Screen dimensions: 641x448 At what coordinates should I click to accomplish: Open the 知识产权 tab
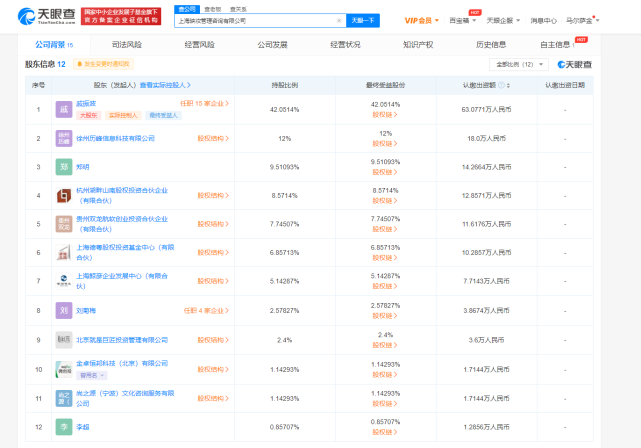418,45
